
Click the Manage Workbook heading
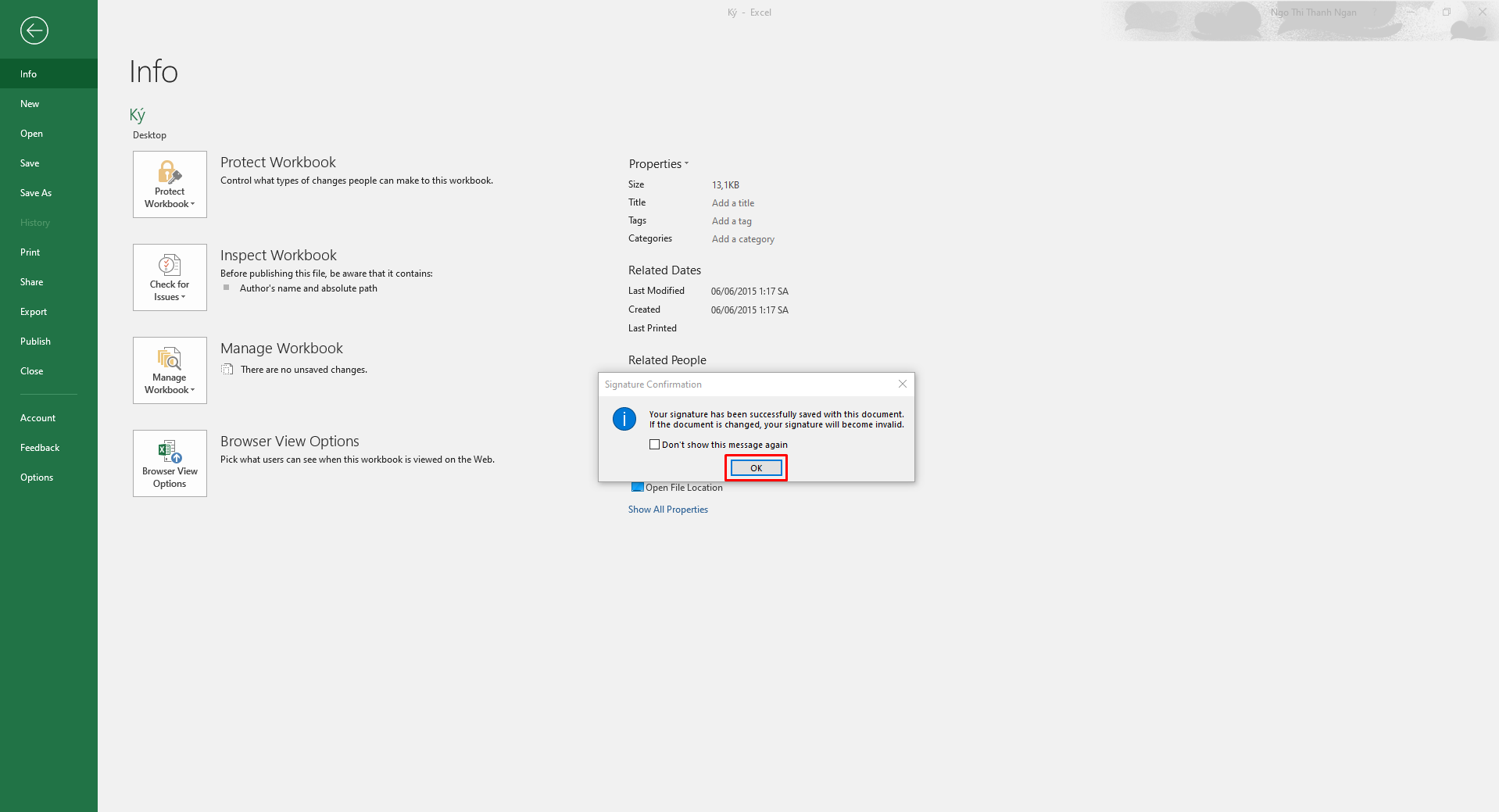[x=281, y=348]
